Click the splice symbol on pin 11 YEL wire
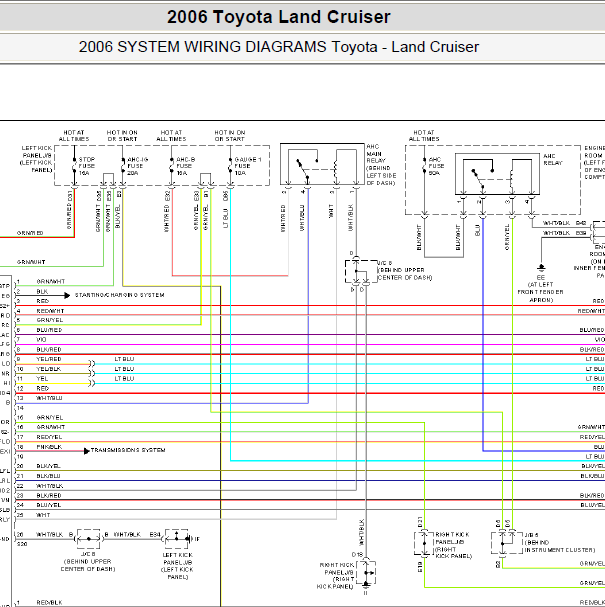Viewport: 605px width, 607px height. [x=91, y=383]
